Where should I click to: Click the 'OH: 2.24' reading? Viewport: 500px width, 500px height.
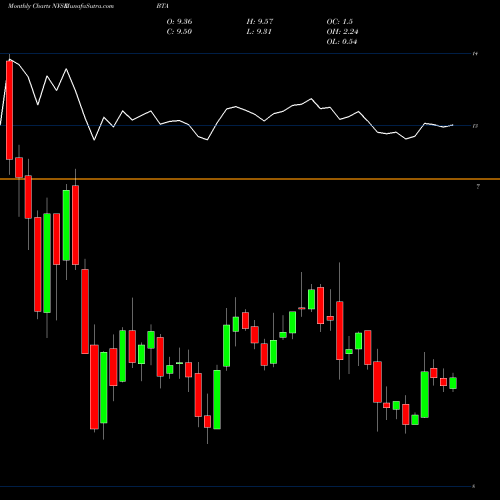tap(342, 32)
